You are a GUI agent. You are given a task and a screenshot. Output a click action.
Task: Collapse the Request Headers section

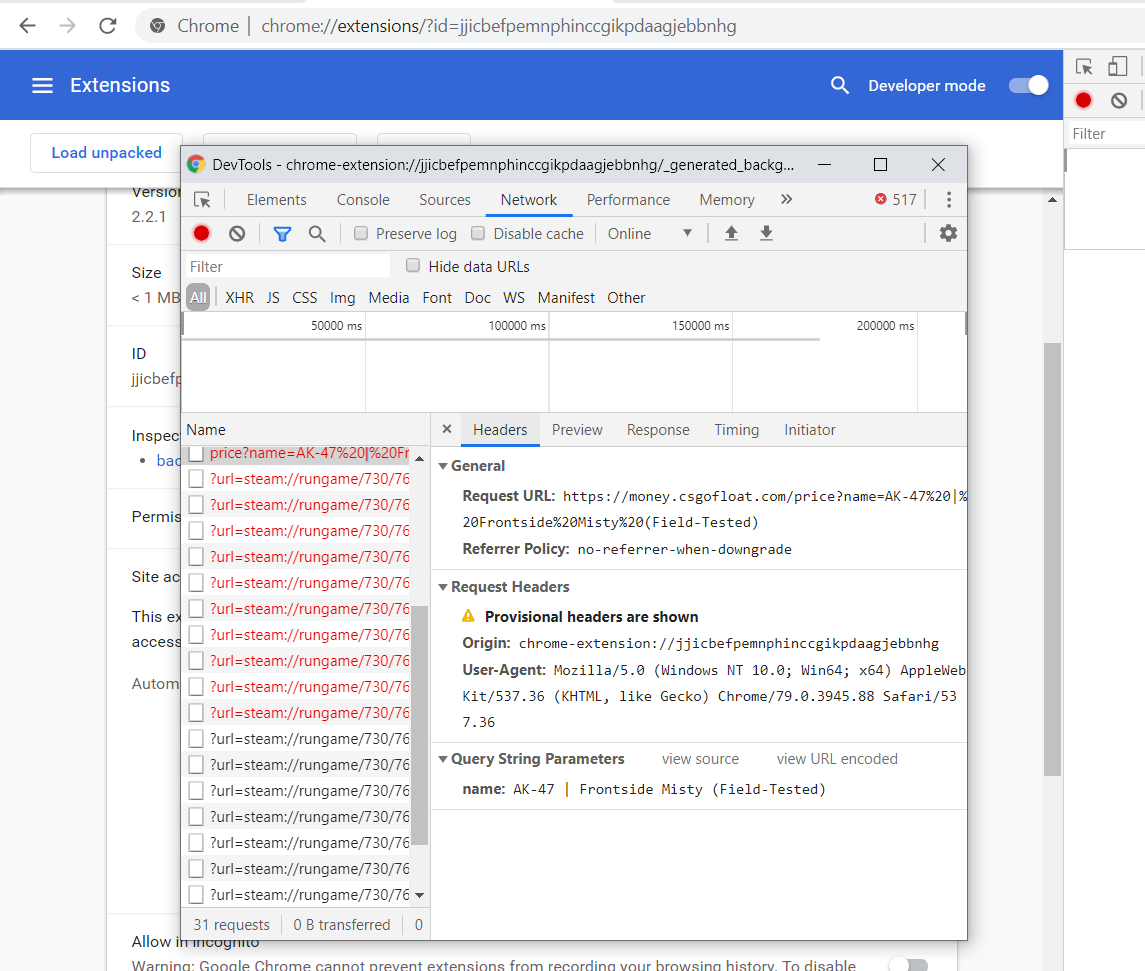442,586
